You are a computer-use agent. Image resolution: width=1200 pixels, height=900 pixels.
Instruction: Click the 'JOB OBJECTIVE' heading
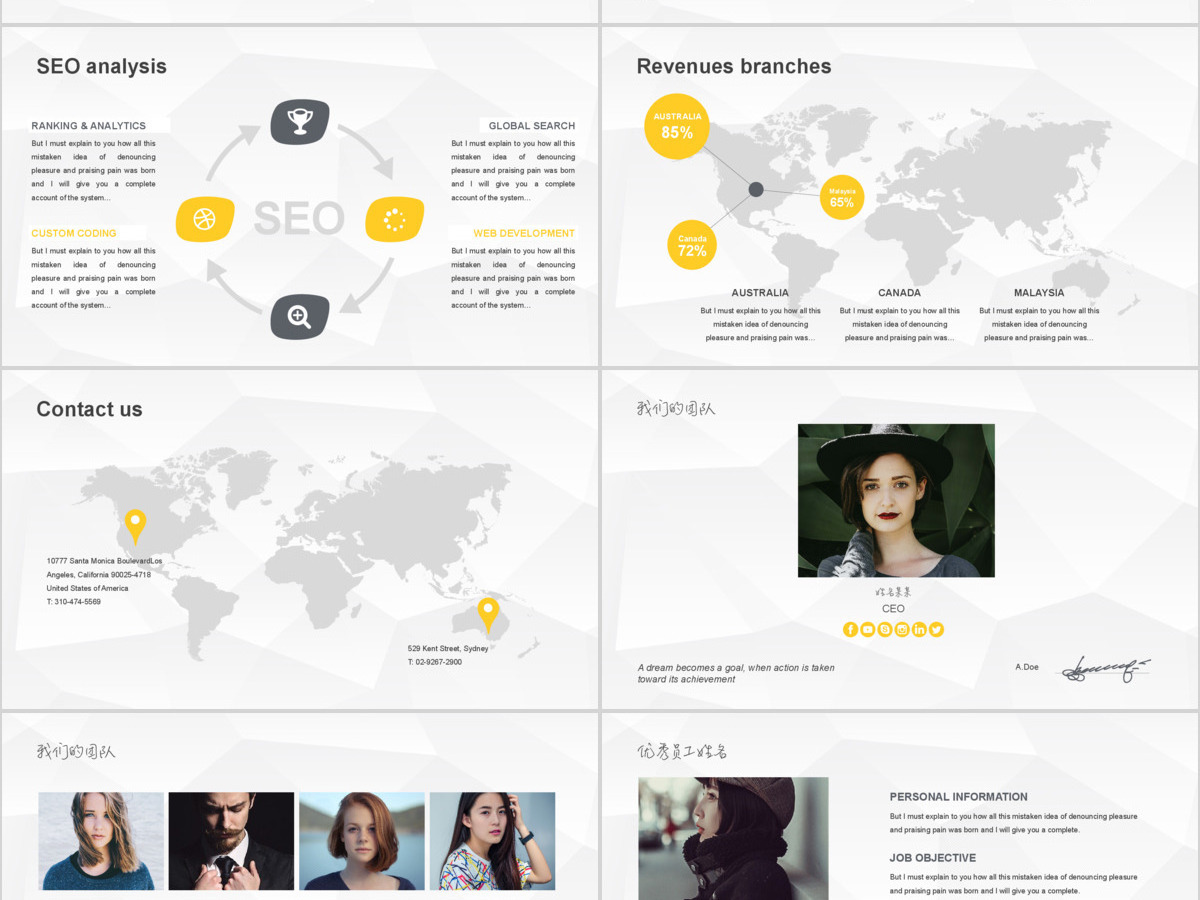pyautogui.click(x=933, y=858)
